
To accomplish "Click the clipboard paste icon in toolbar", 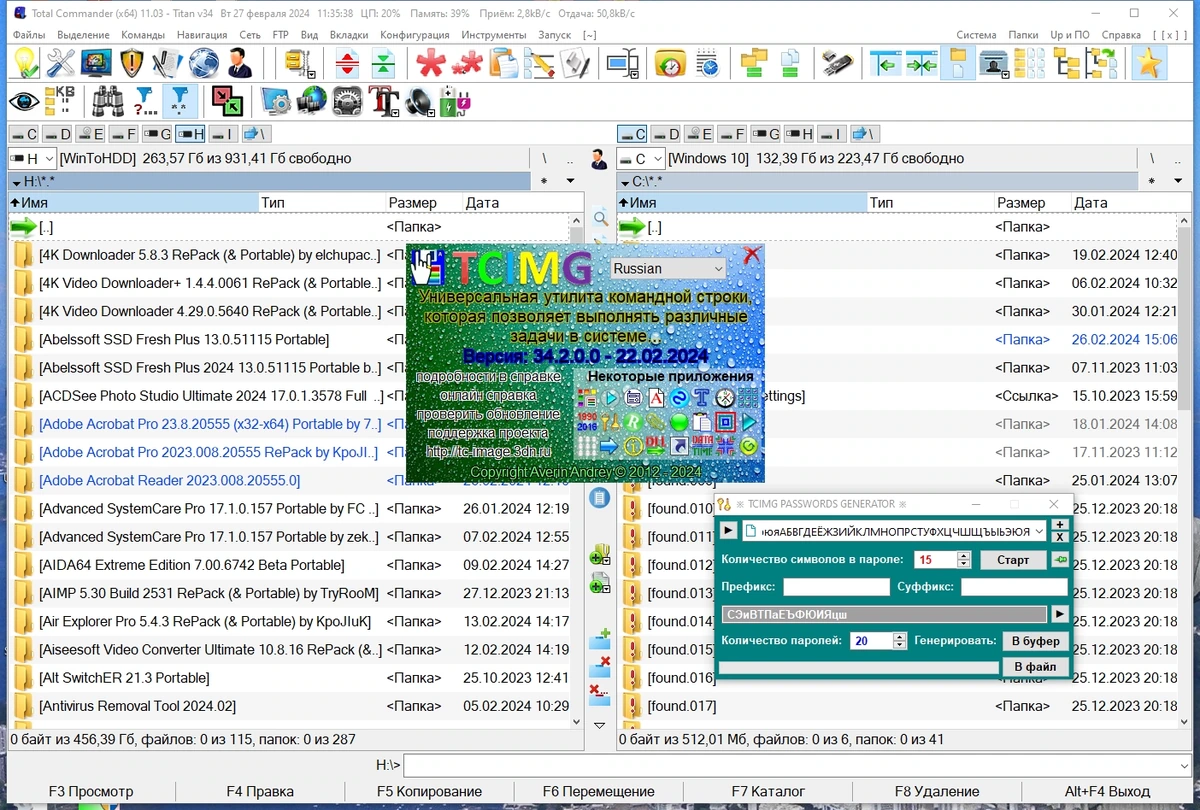I will tap(503, 64).
